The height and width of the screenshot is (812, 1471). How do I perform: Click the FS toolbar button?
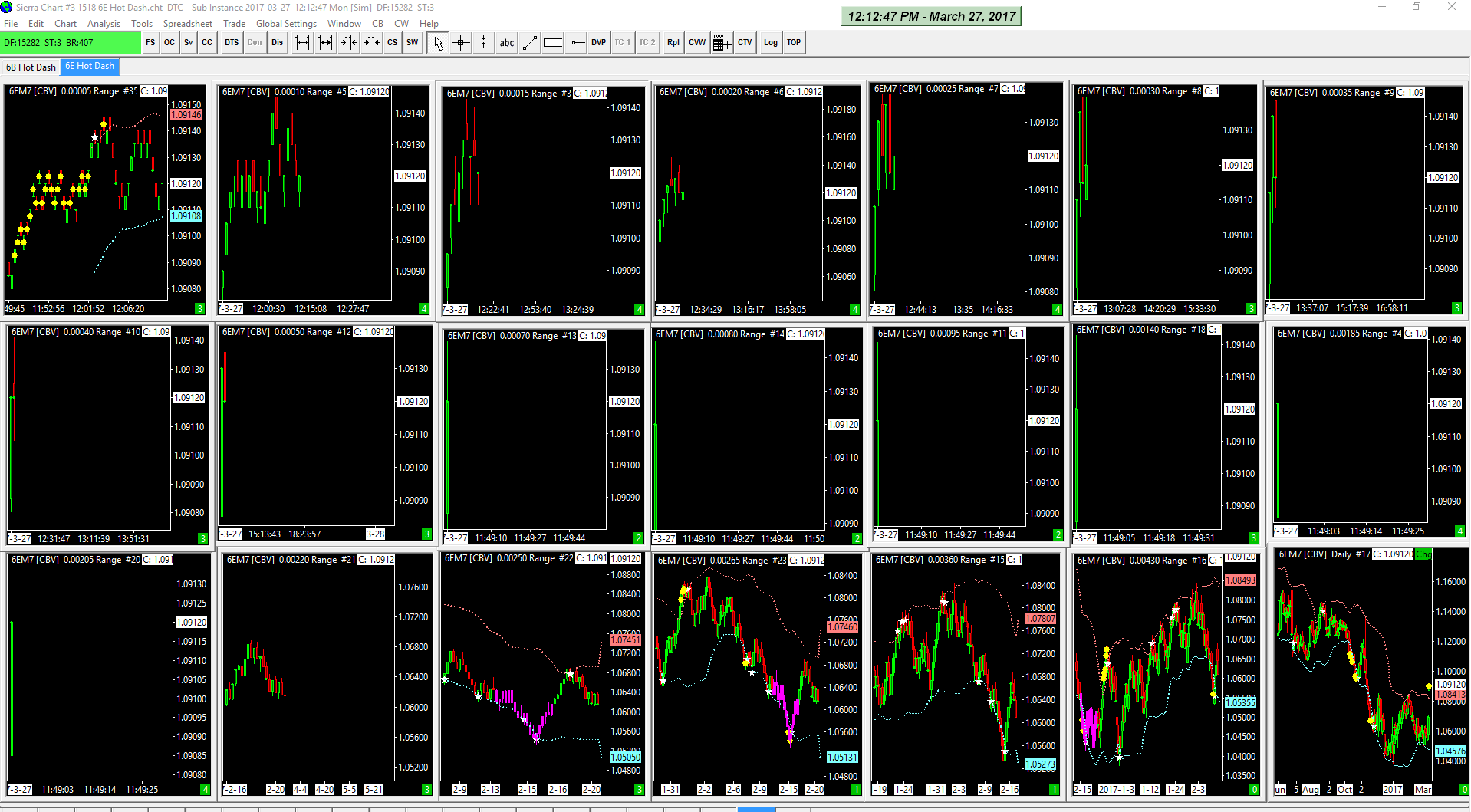click(150, 43)
